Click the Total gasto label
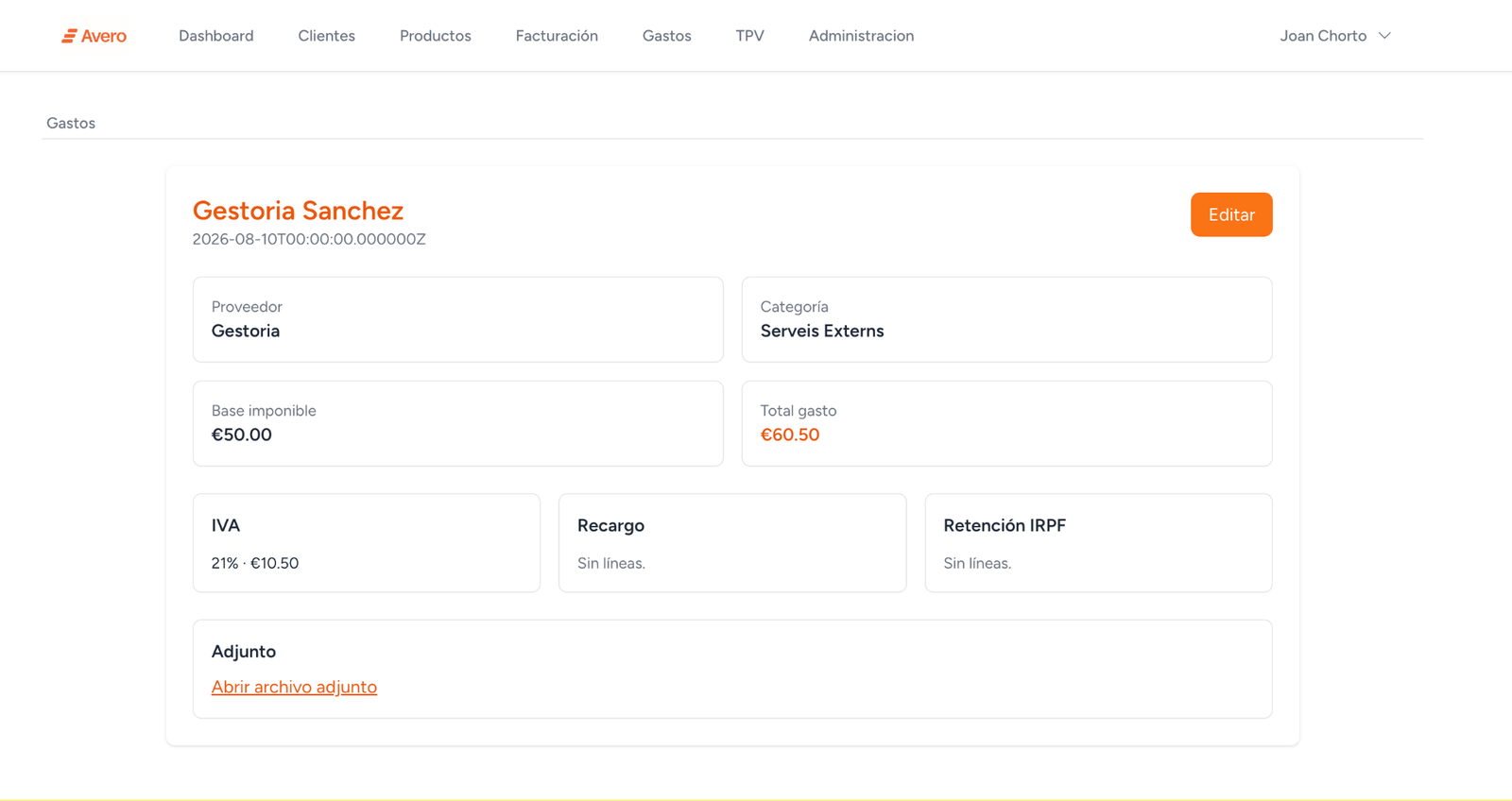The width and height of the screenshot is (1512, 801). (x=799, y=411)
